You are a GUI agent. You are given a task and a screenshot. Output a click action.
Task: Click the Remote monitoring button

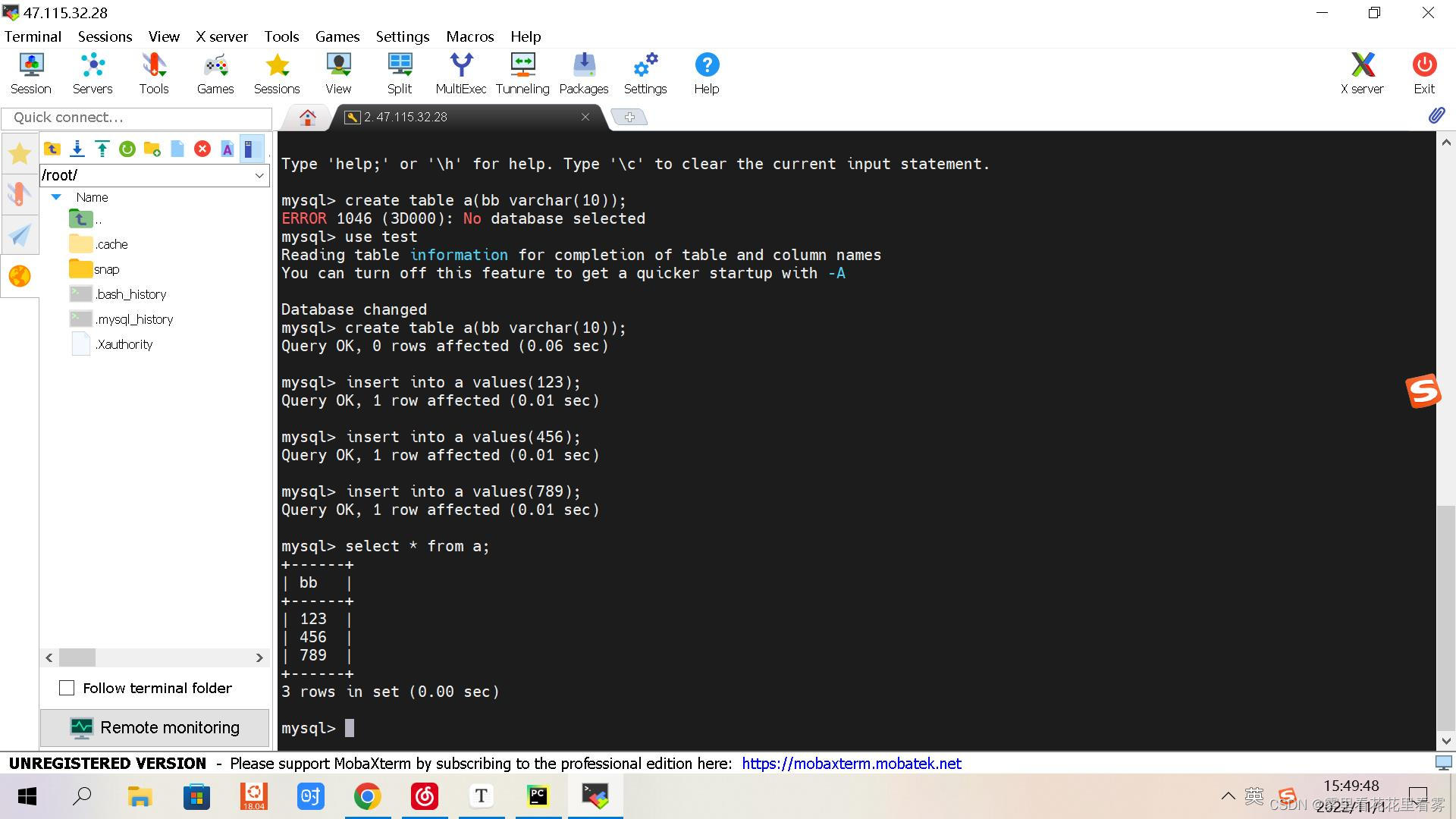[x=155, y=728]
